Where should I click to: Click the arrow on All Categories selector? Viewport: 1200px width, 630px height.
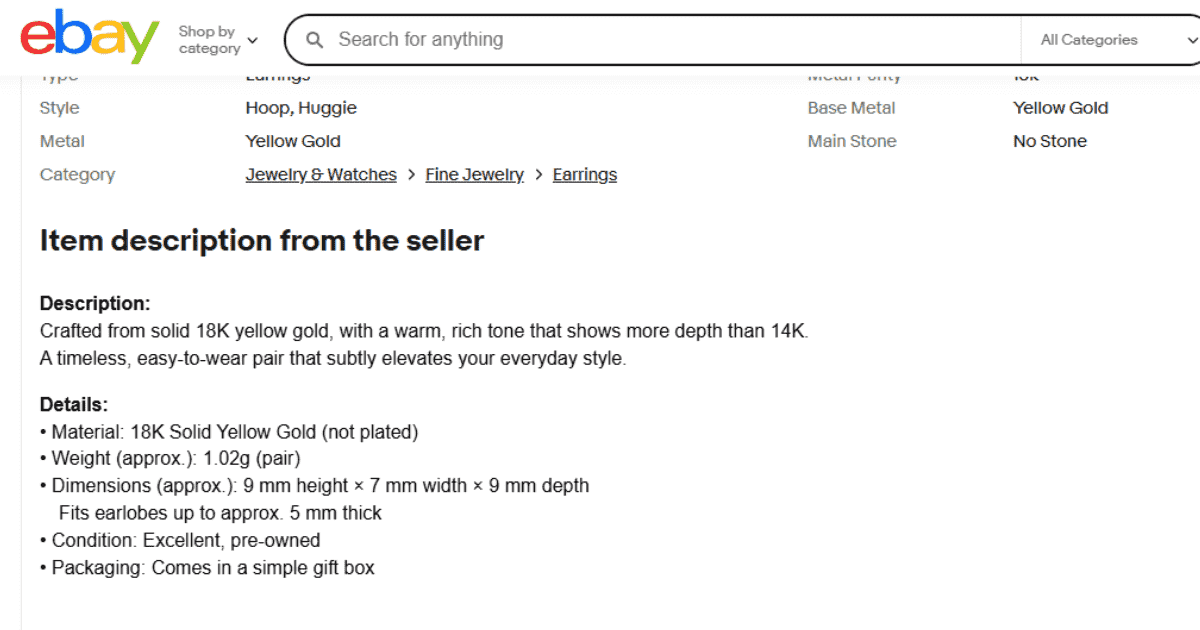[x=1190, y=40]
